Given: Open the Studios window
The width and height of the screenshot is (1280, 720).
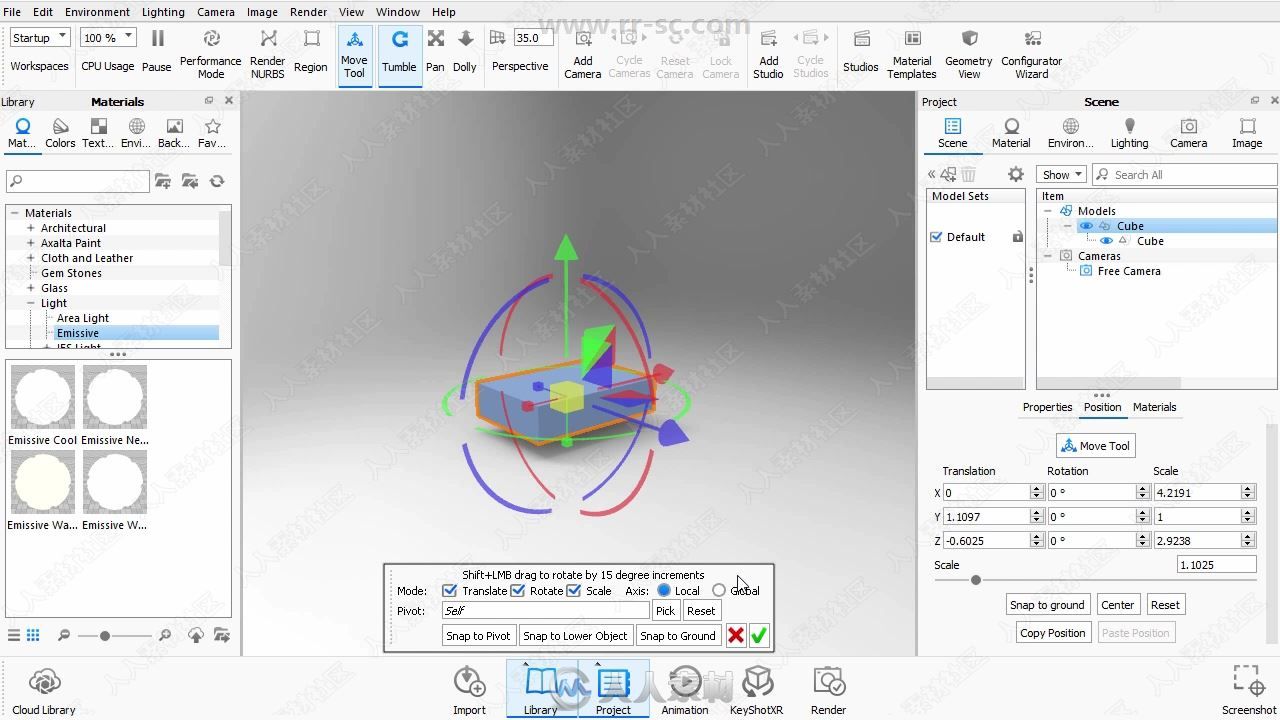Looking at the screenshot, I should [860, 50].
